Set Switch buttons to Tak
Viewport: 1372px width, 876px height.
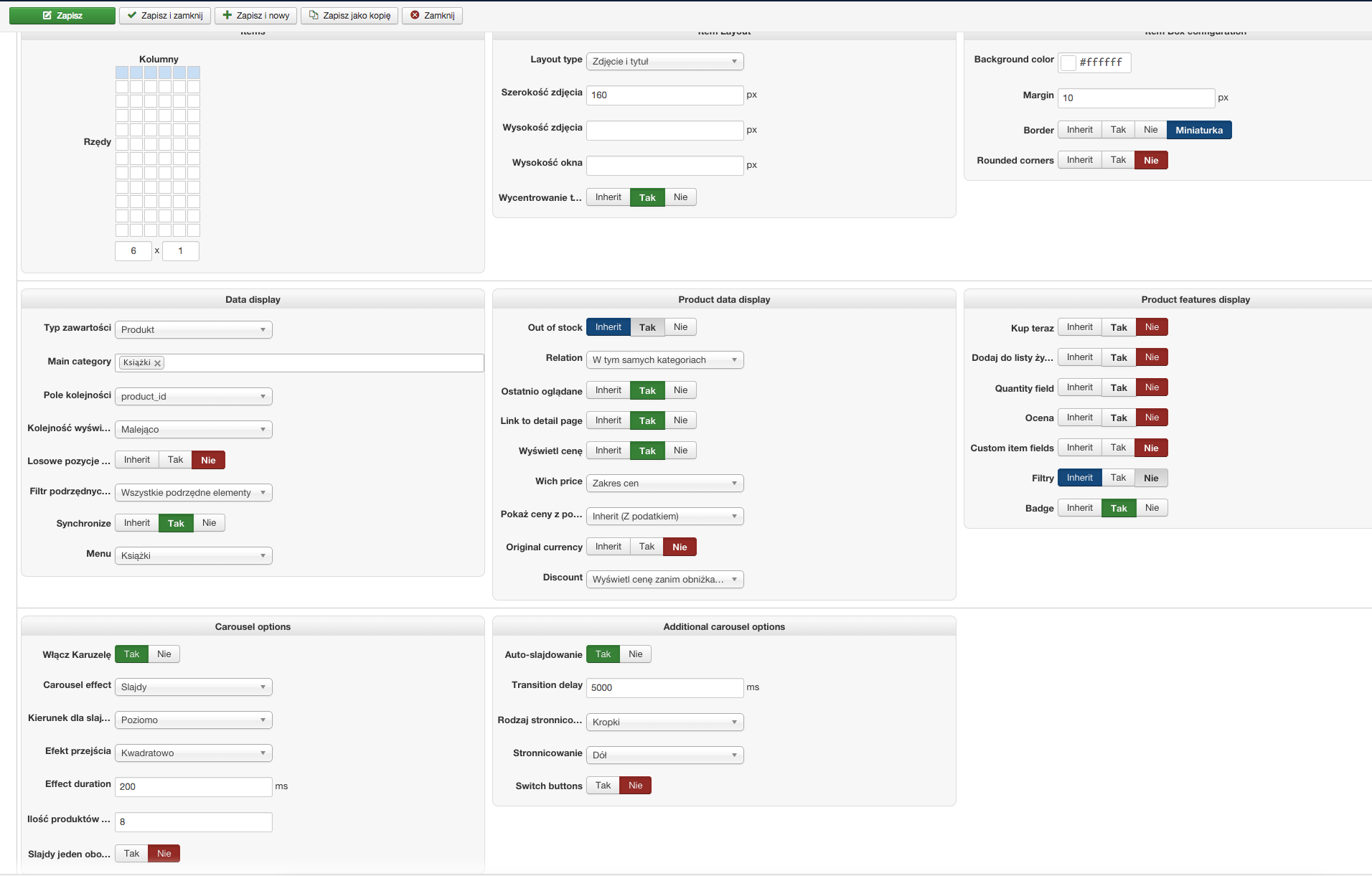point(603,786)
